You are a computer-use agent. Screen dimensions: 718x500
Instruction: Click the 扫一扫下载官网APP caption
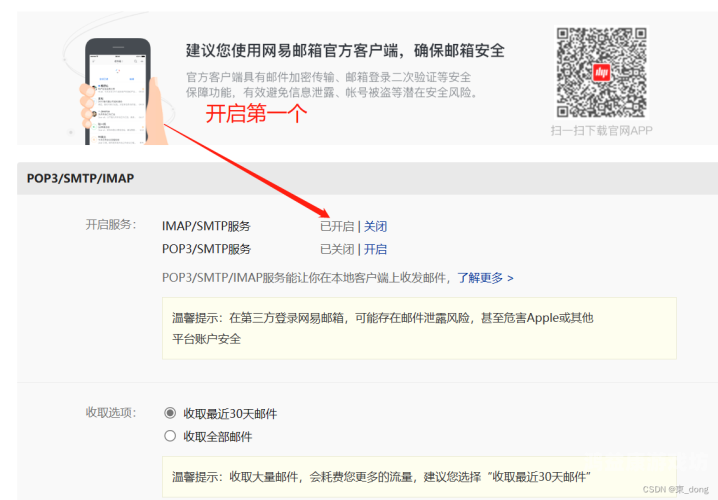click(601, 130)
